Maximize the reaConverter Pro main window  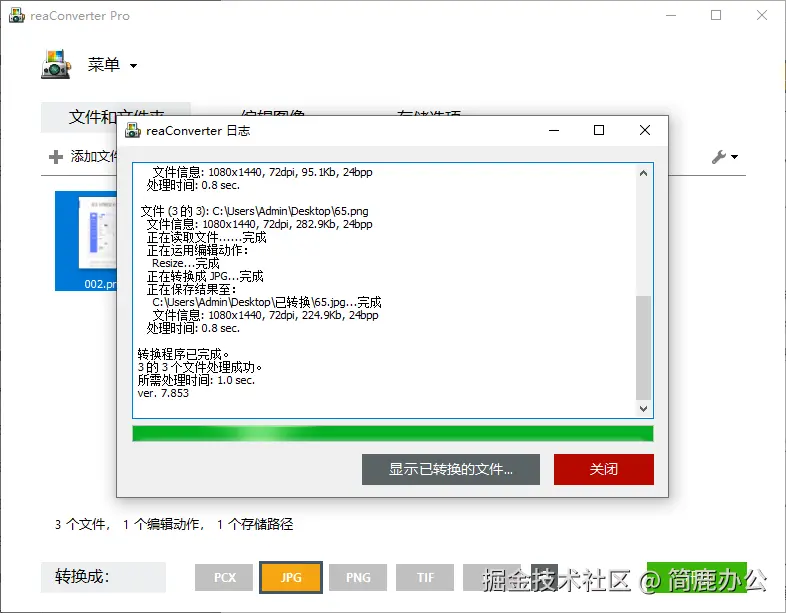pyautogui.click(x=716, y=16)
